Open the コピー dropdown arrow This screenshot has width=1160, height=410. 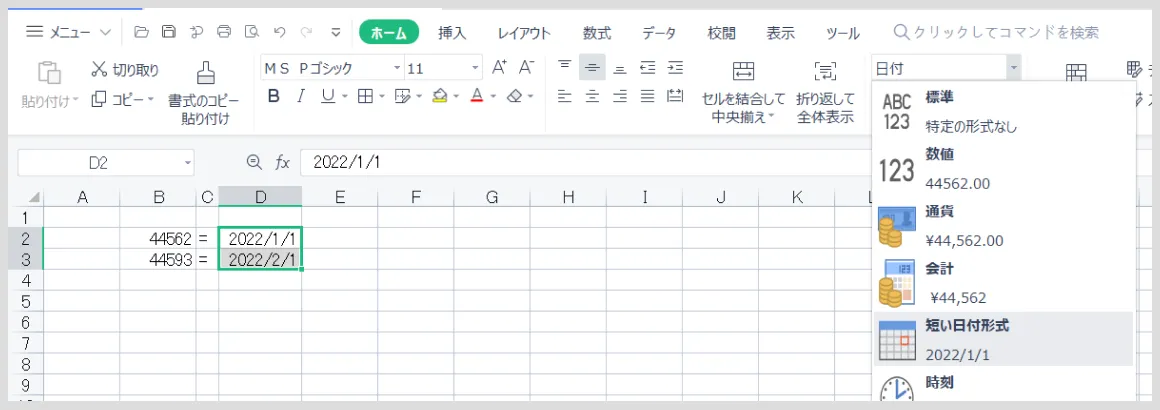point(150,99)
